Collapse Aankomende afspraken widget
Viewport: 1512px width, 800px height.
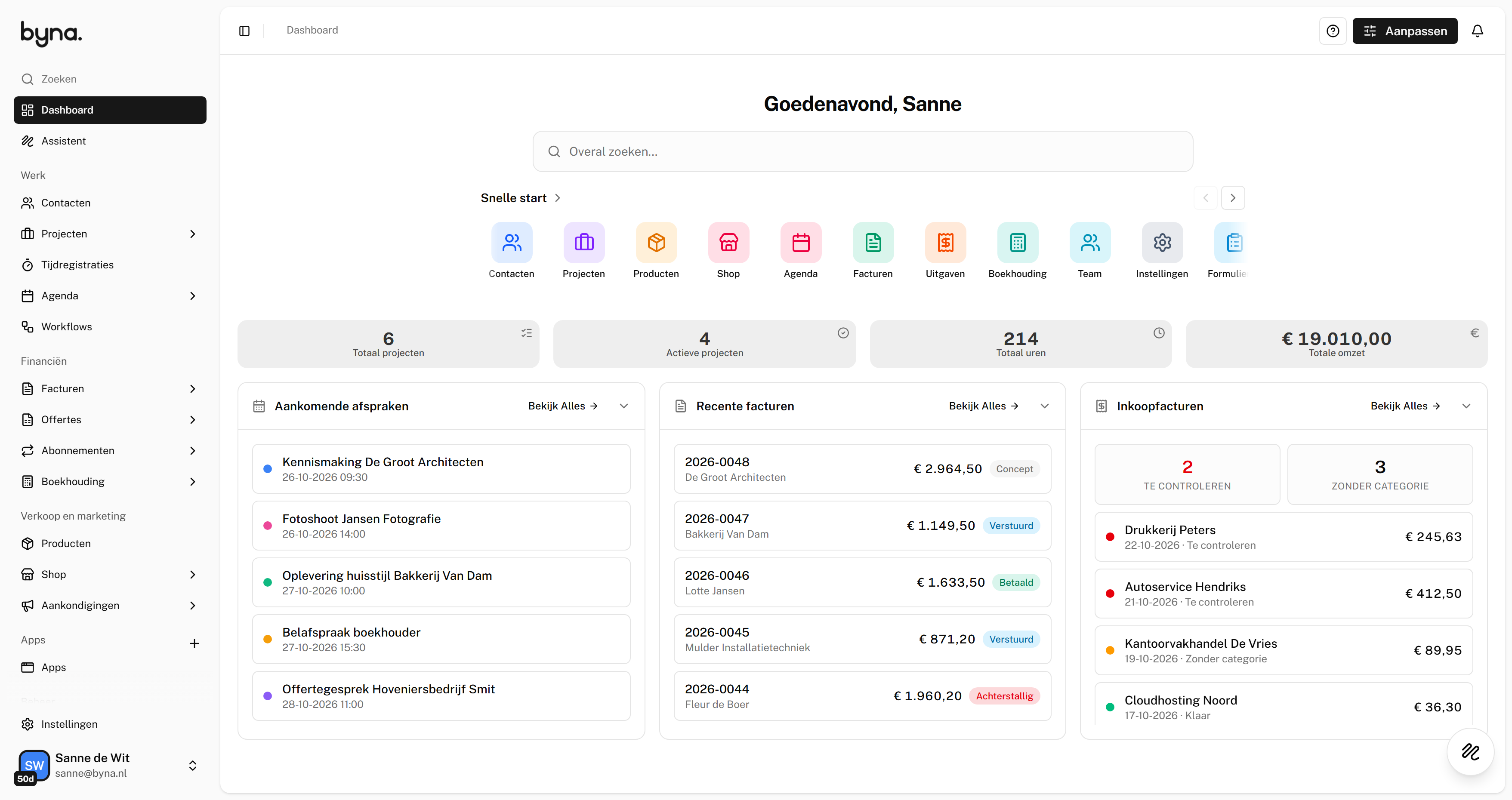[x=624, y=406]
